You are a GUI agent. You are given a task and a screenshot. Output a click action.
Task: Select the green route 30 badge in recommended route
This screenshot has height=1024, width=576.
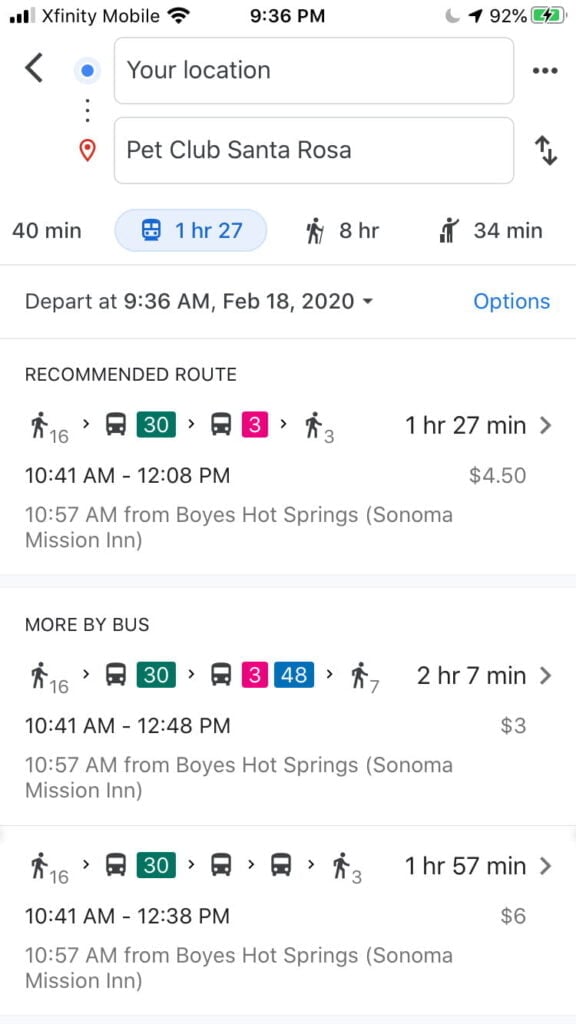[156, 426]
